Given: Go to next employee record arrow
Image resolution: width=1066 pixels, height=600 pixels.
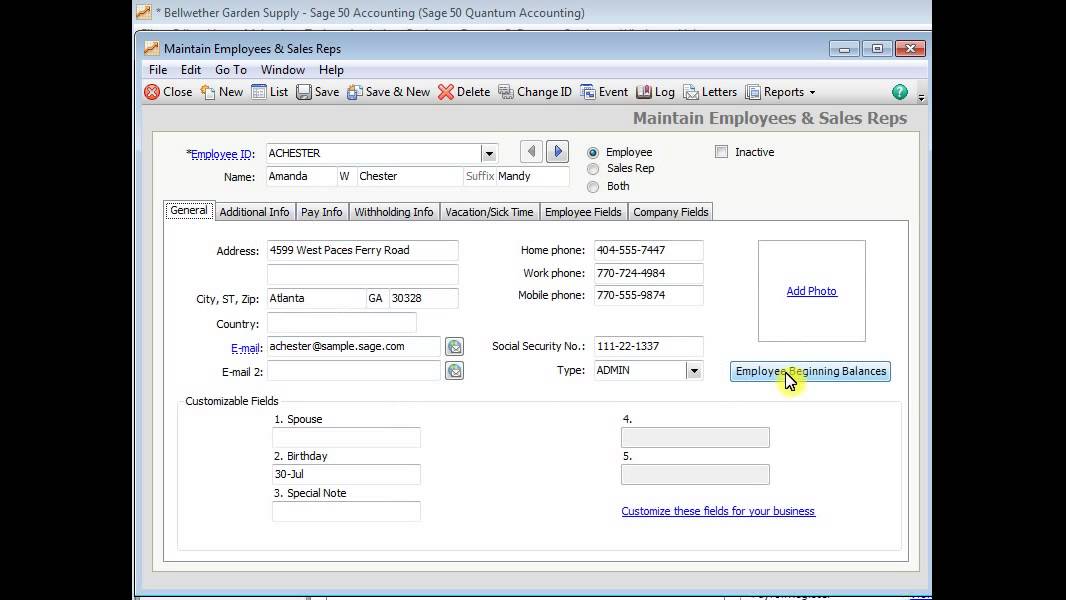Looking at the screenshot, I should [x=557, y=152].
